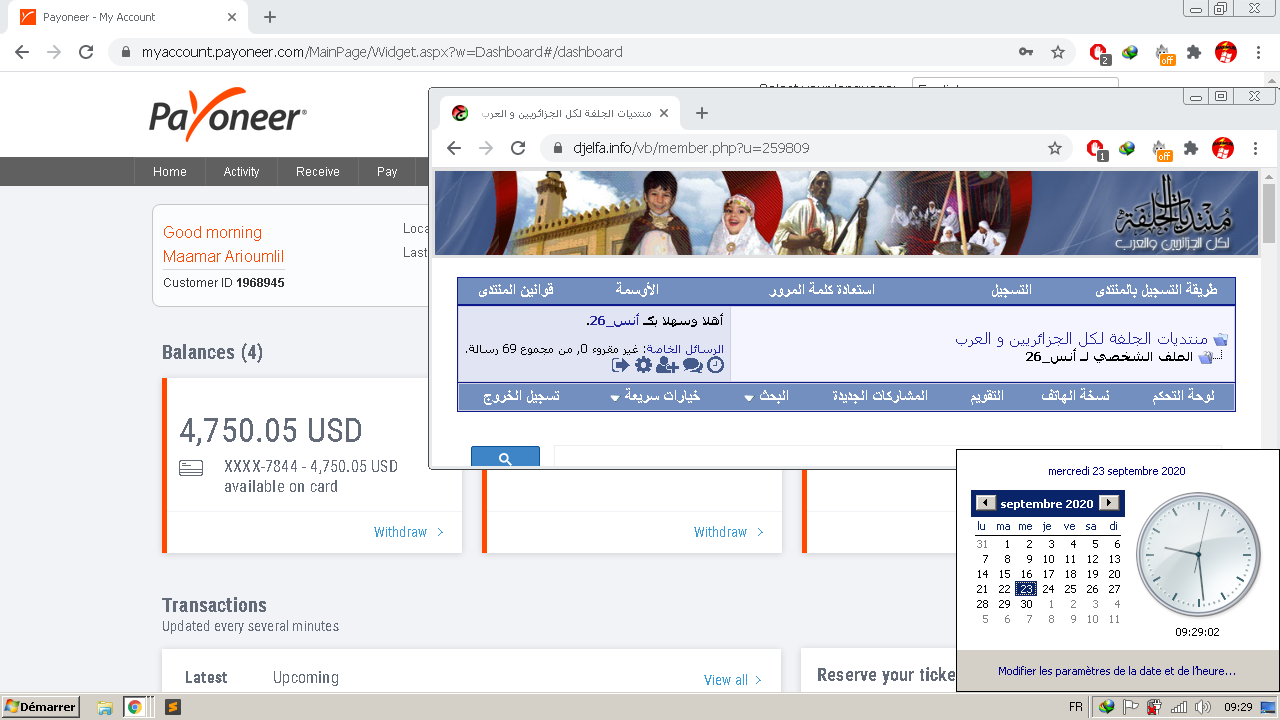Go to the next month in the calendar
Screen dimensions: 1280x720
(1109, 503)
